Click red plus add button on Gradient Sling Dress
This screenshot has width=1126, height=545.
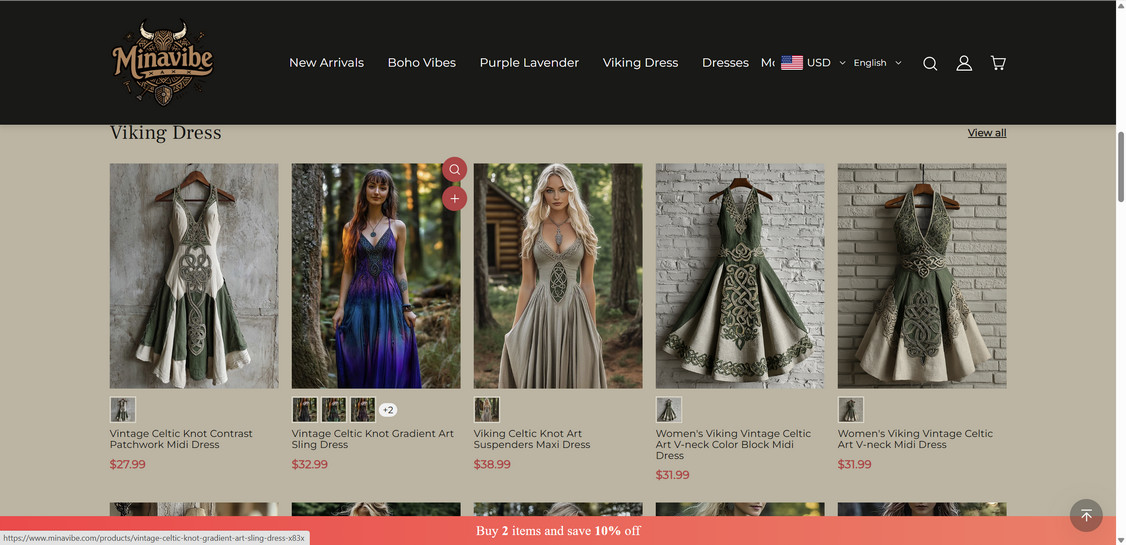click(455, 199)
